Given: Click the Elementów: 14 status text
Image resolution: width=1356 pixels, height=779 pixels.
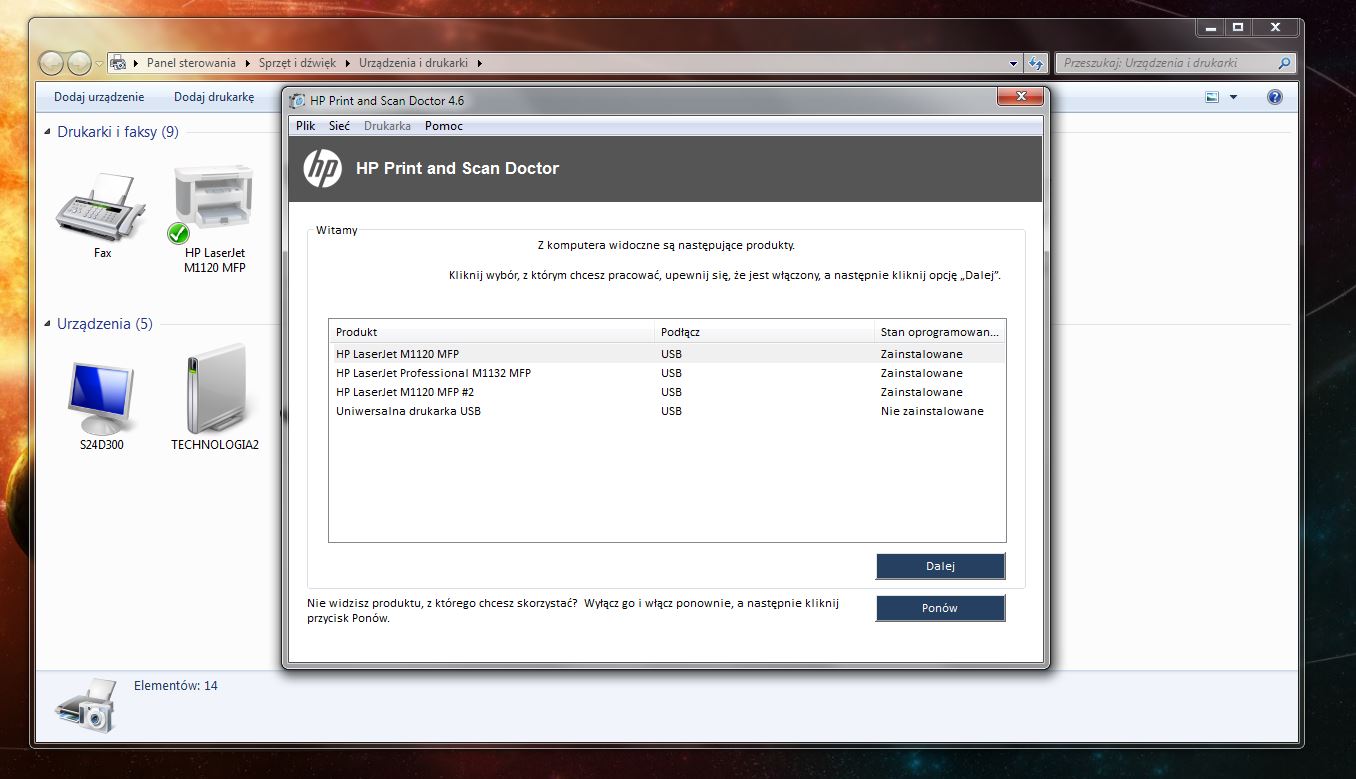Looking at the screenshot, I should pos(176,686).
